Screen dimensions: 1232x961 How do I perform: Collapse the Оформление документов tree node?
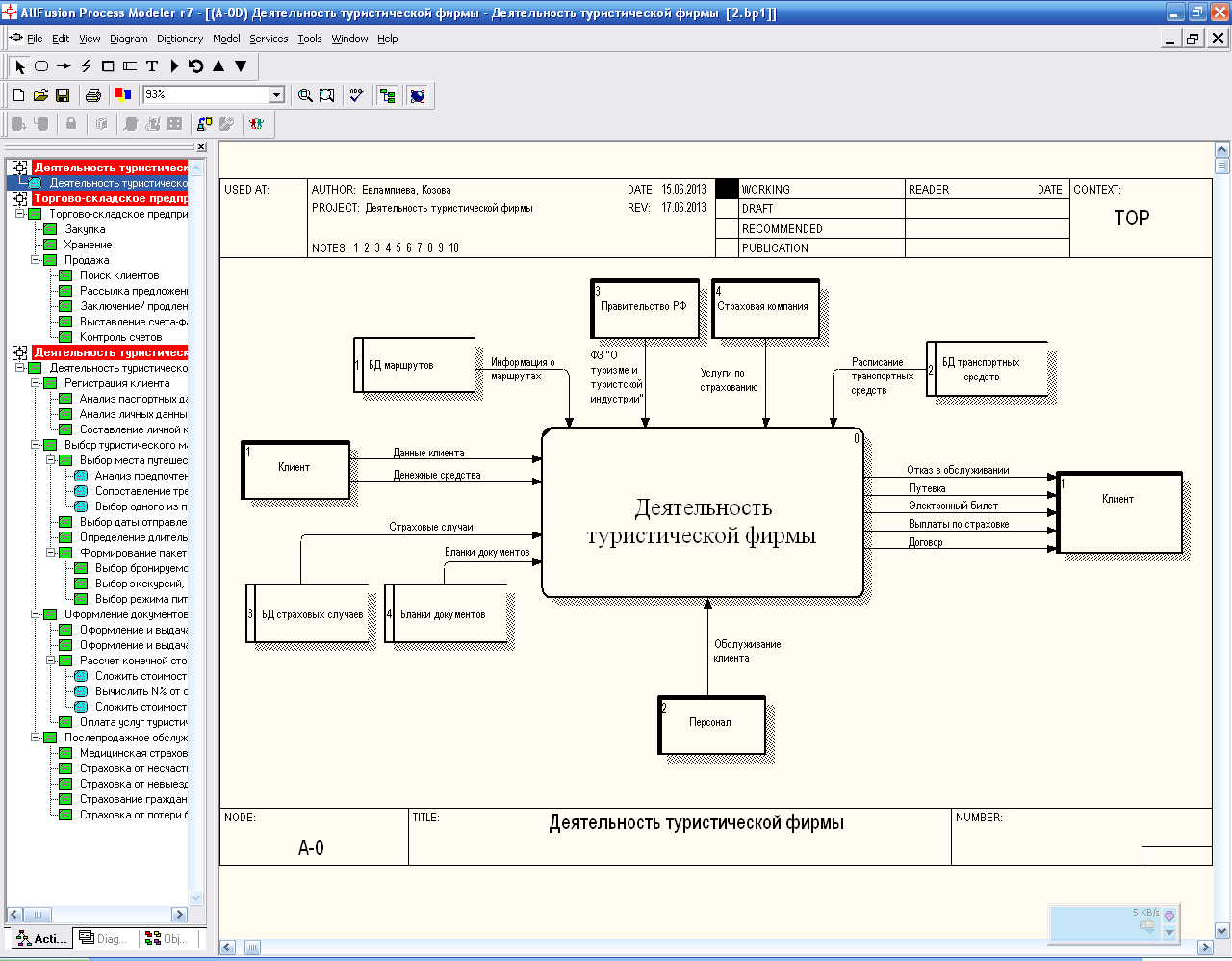pos(36,614)
